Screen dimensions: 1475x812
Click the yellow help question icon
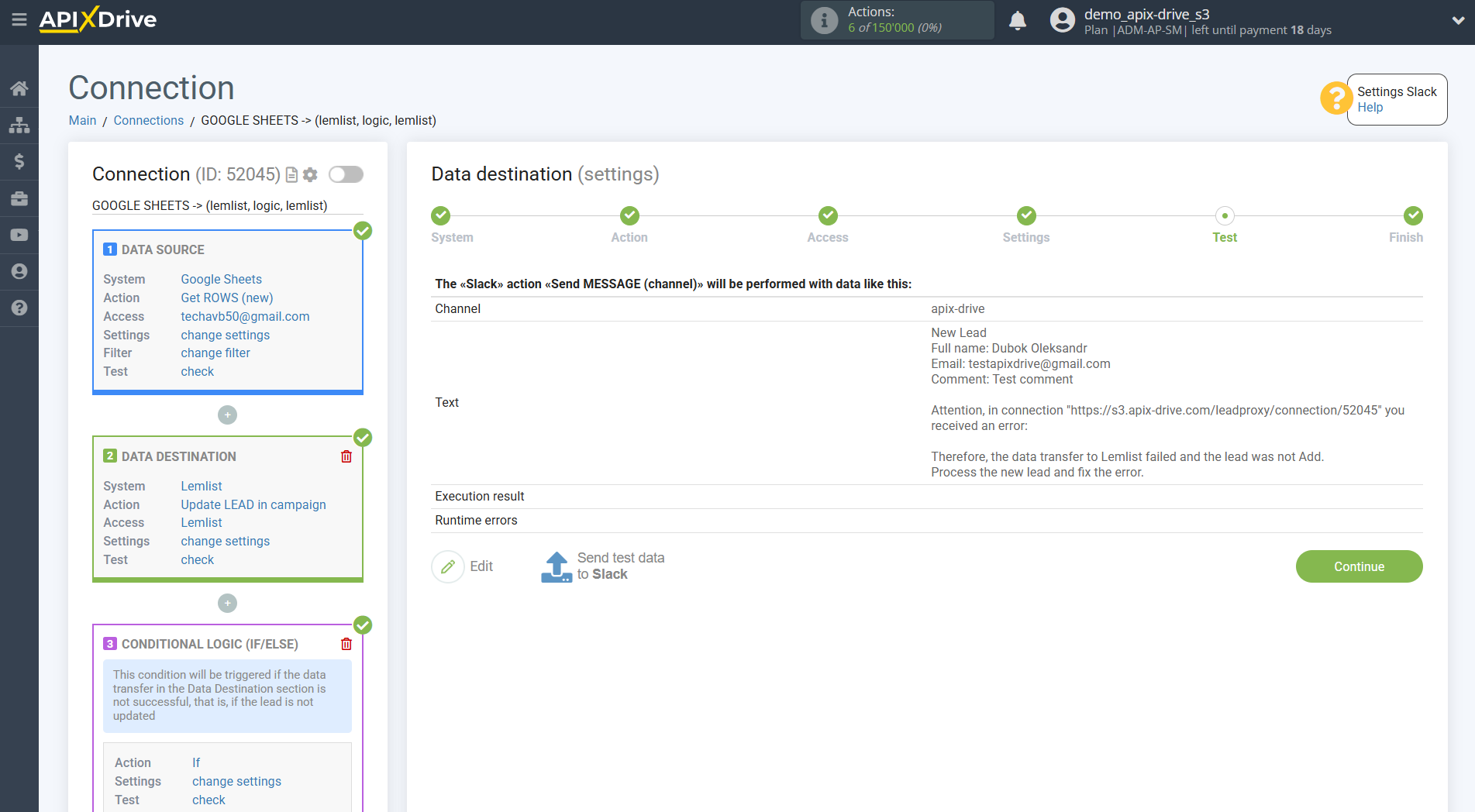1335,98
